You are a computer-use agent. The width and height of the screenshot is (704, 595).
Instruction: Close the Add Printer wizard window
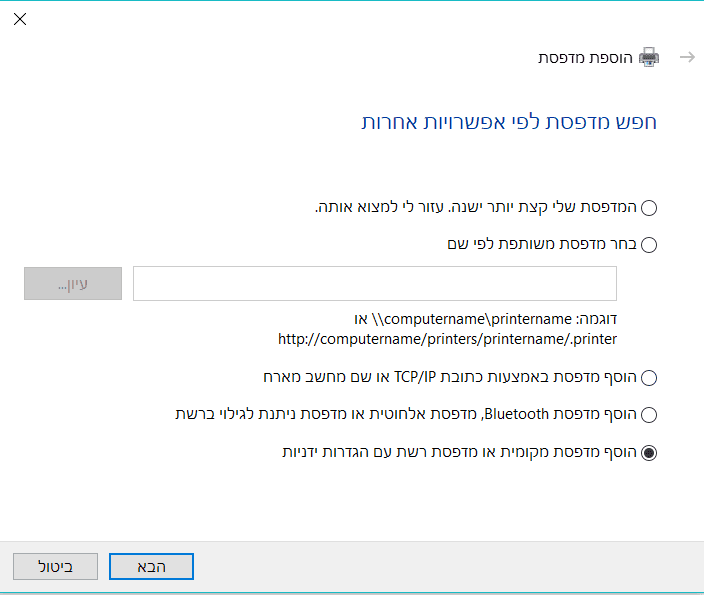coord(20,19)
